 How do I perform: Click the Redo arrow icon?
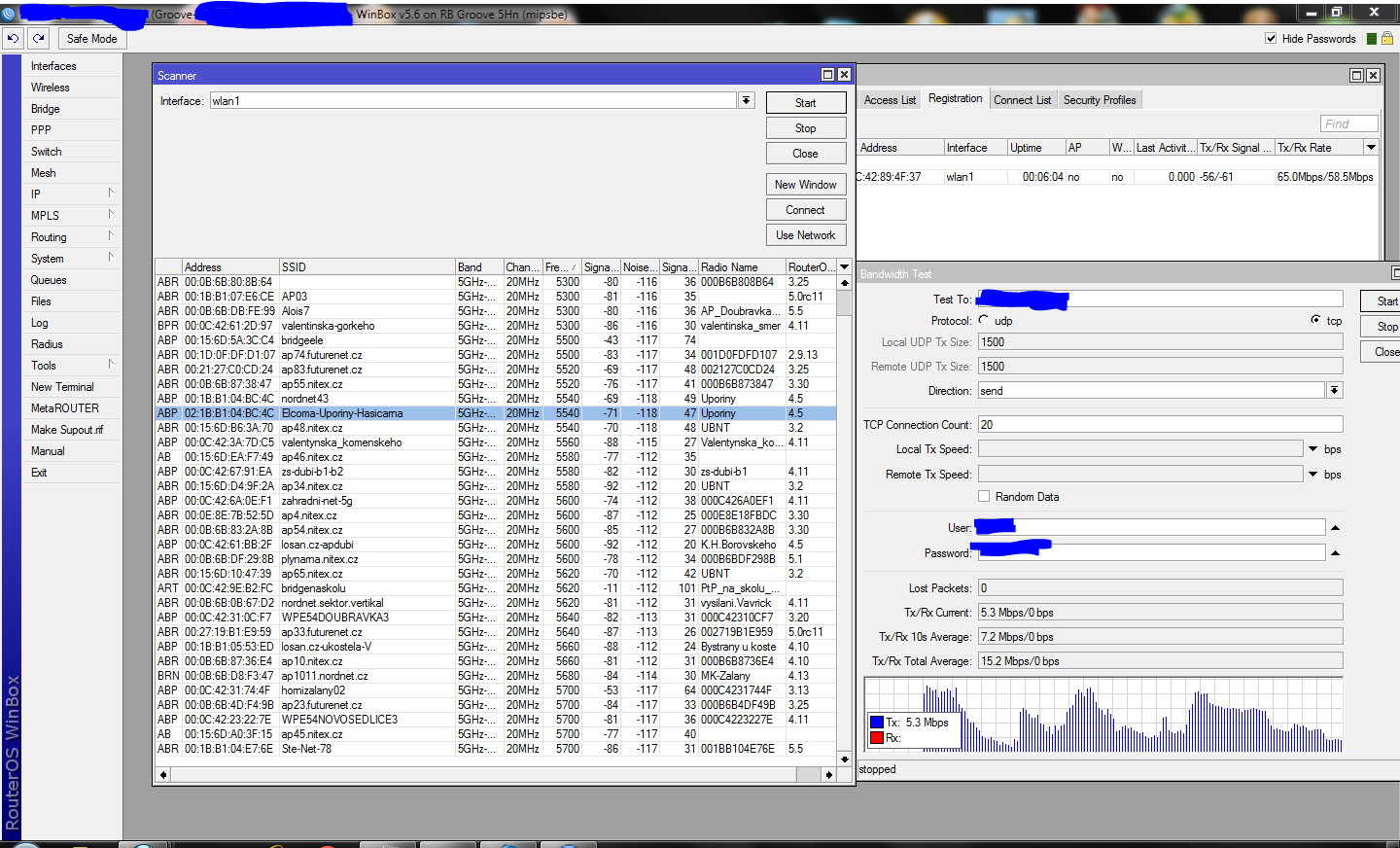pyautogui.click(x=39, y=38)
